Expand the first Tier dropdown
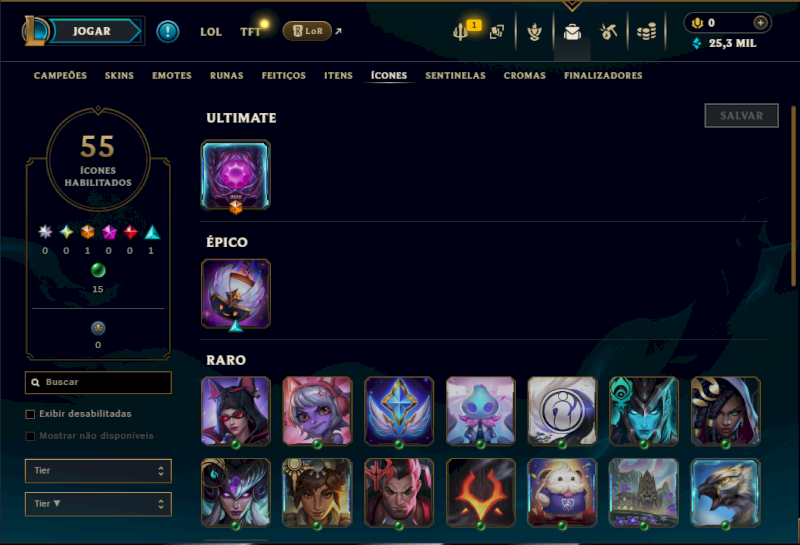The width and height of the screenshot is (800, 545). point(98,470)
